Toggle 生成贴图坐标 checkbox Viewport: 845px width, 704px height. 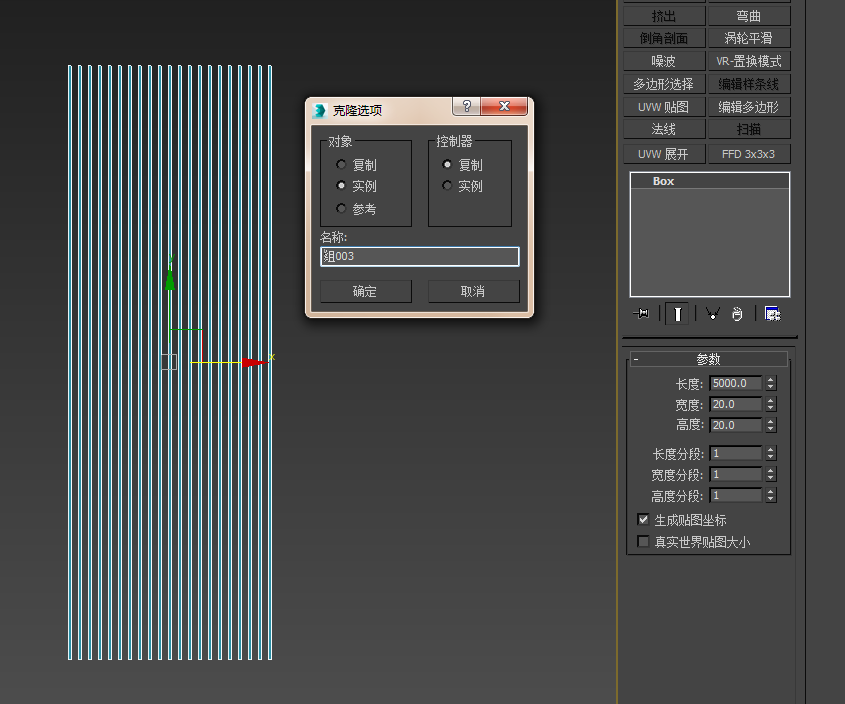click(x=643, y=520)
